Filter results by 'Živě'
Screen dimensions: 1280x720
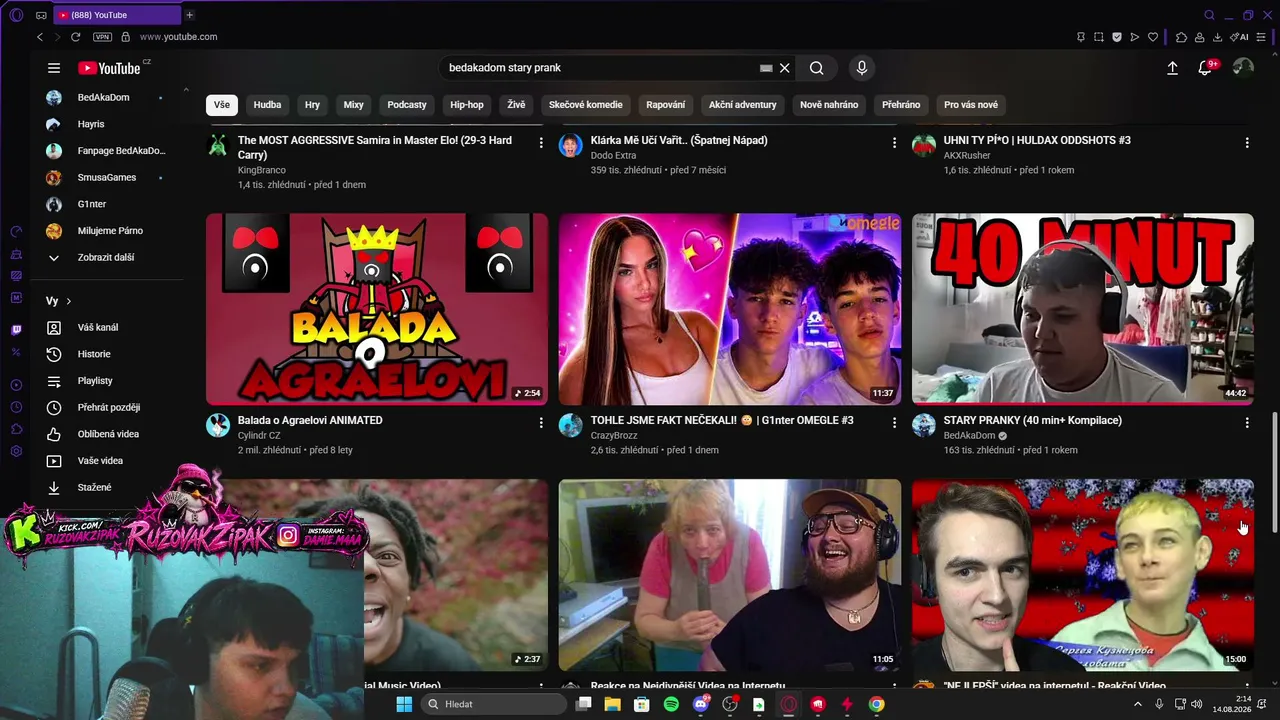[x=516, y=105]
